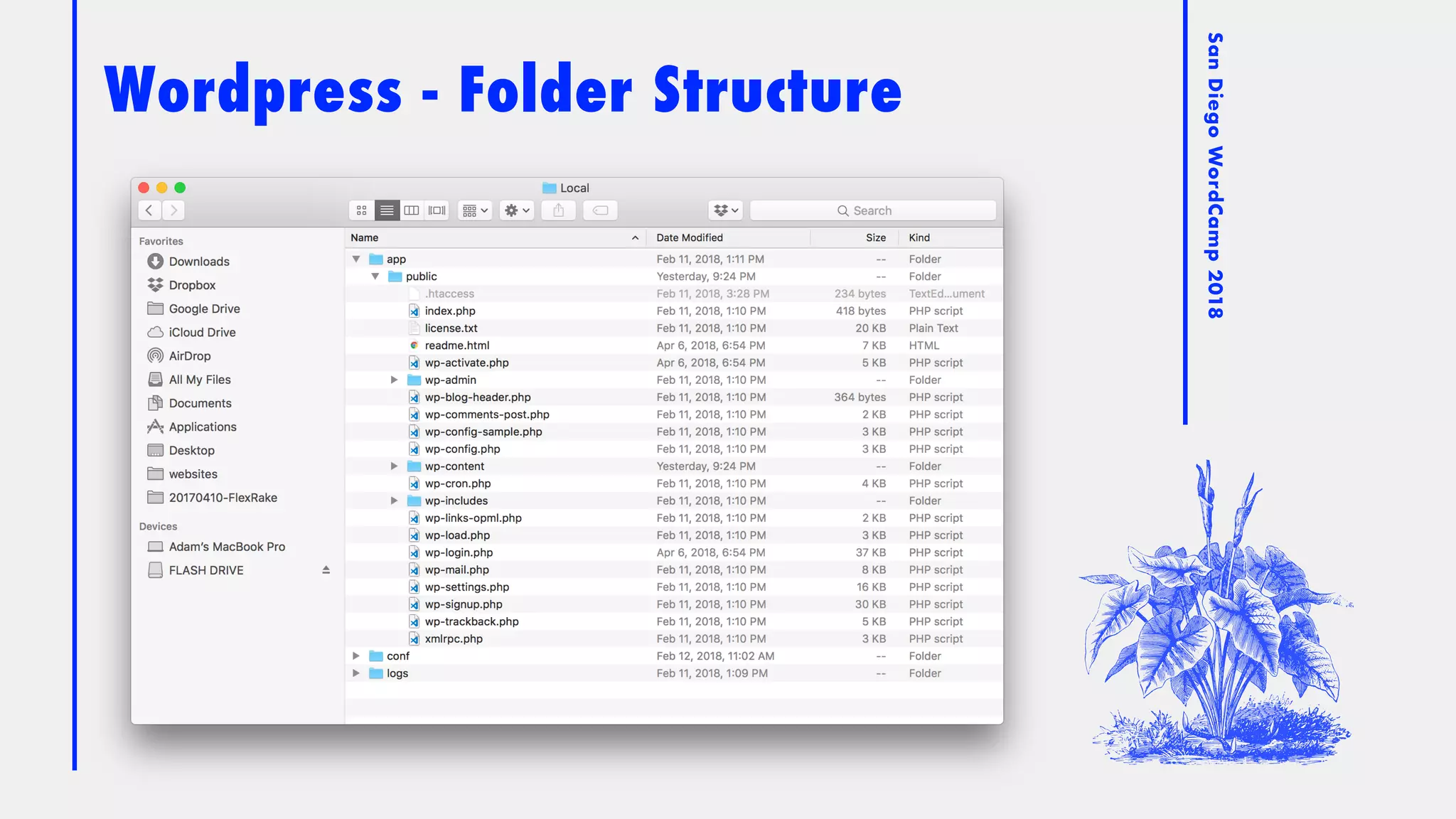Viewport: 1456px width, 819px height.
Task: Sort by the Kind column header
Action: (951, 237)
